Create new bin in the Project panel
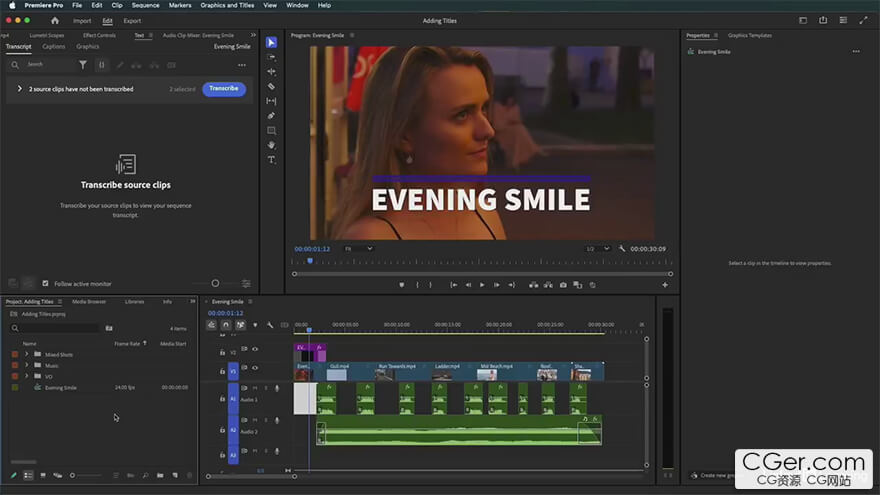Image resolution: width=880 pixels, height=495 pixels. (160, 475)
